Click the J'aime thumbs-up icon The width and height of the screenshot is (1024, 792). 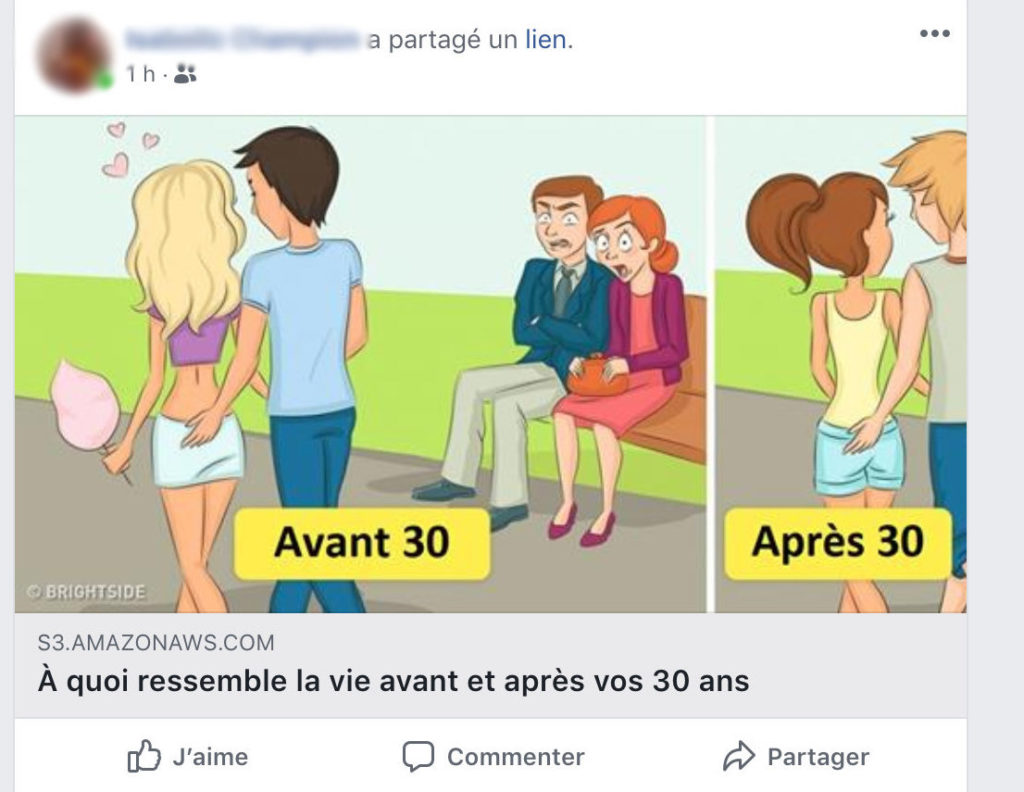tap(144, 757)
